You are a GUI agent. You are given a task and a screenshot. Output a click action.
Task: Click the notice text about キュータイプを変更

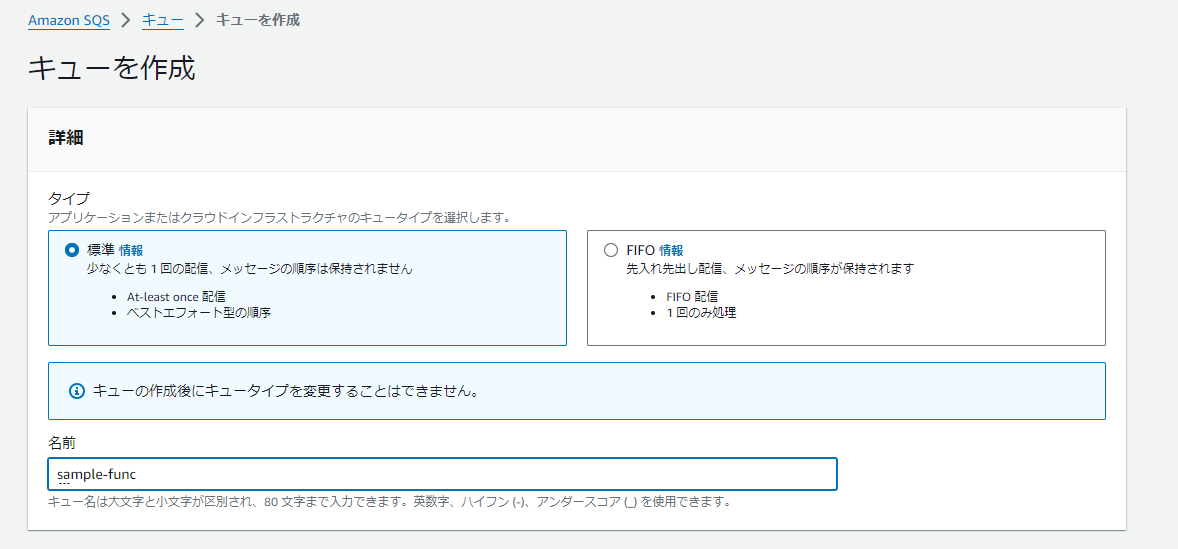[x=286, y=391]
